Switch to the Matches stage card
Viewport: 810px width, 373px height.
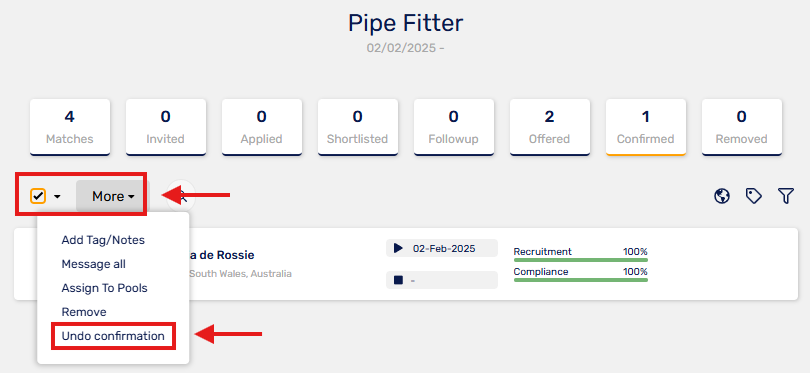tap(70, 127)
